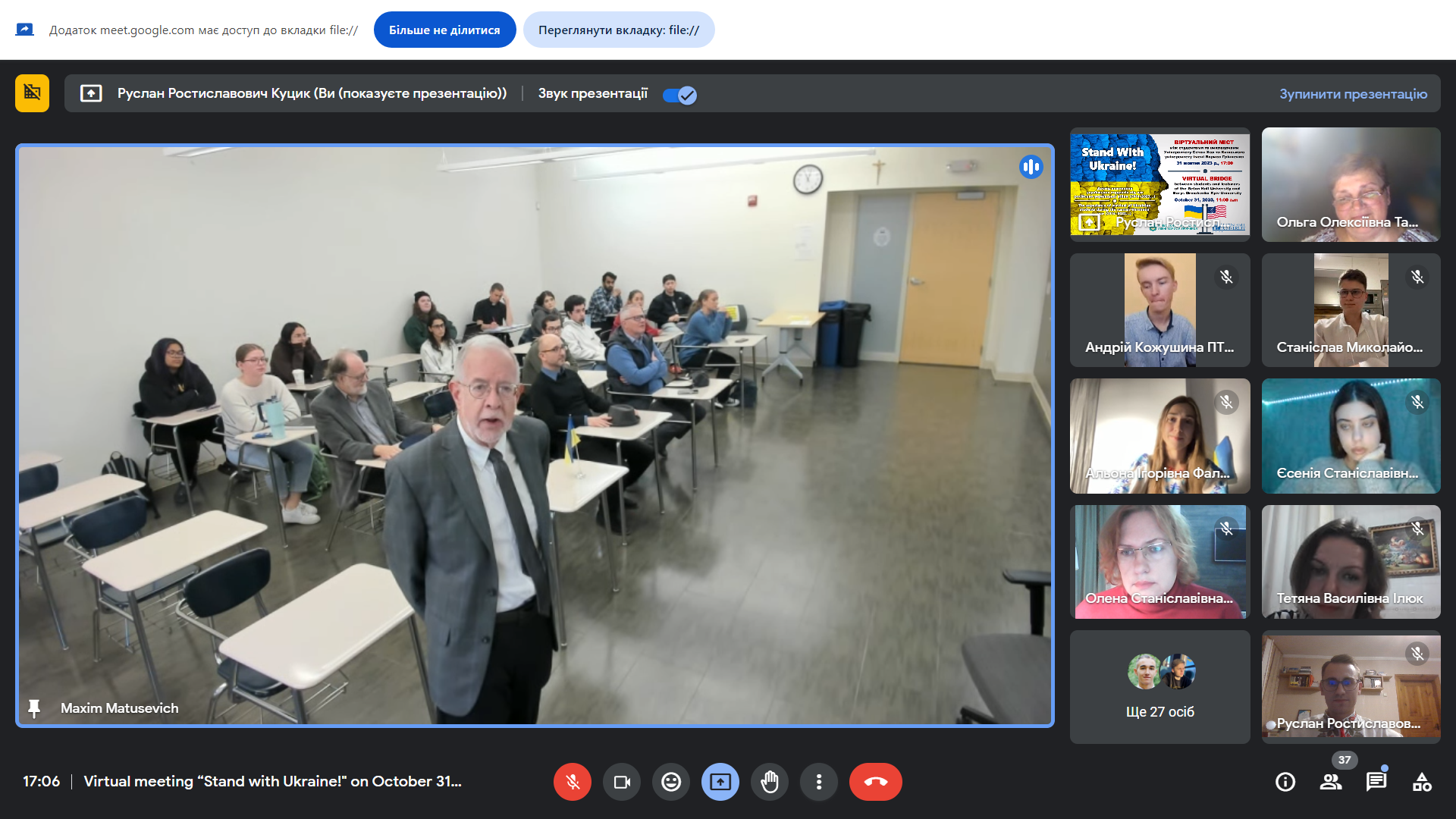Click the yellow captions-off icon

32,93
